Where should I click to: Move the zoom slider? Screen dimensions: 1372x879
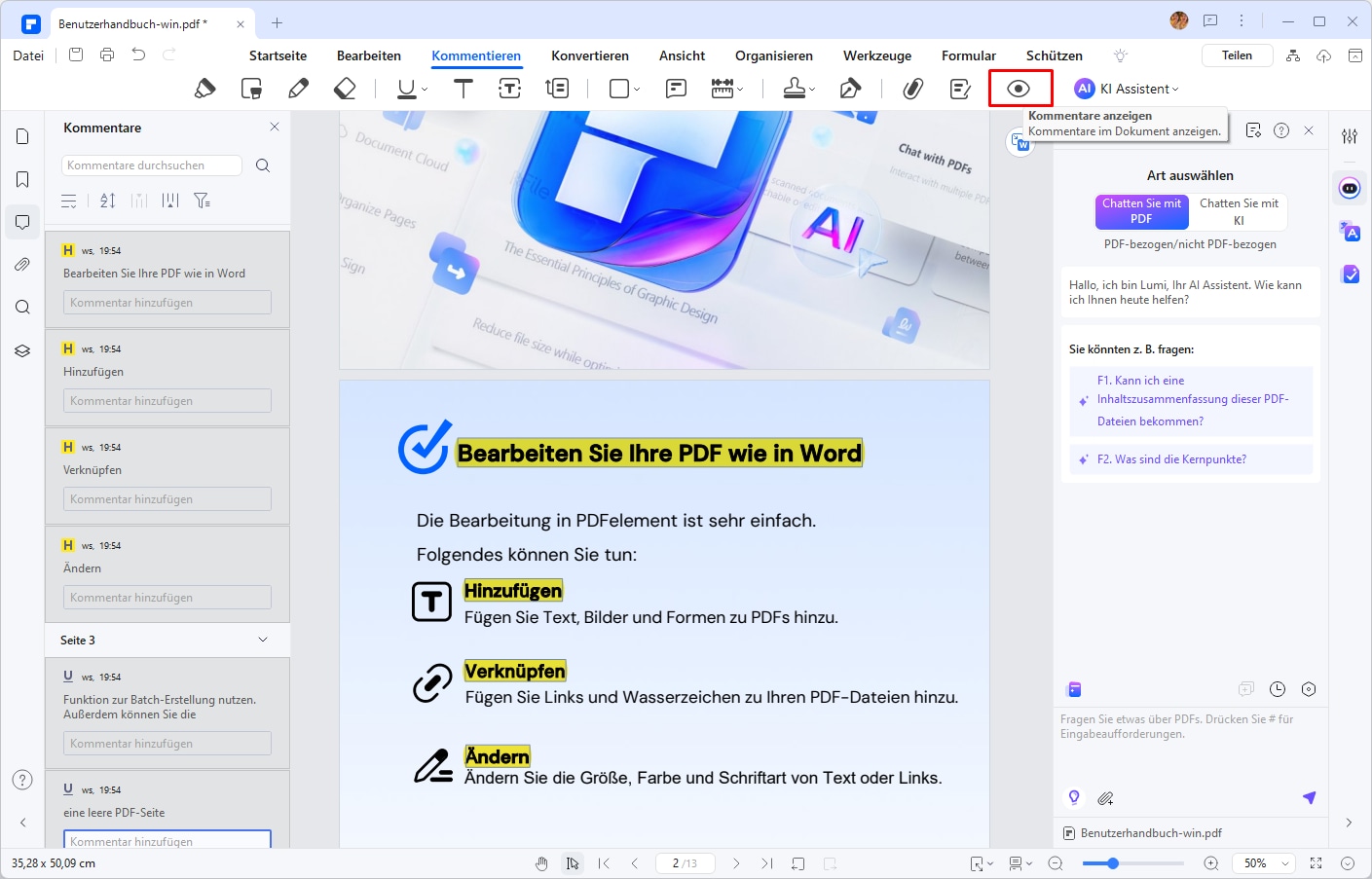[1112, 863]
